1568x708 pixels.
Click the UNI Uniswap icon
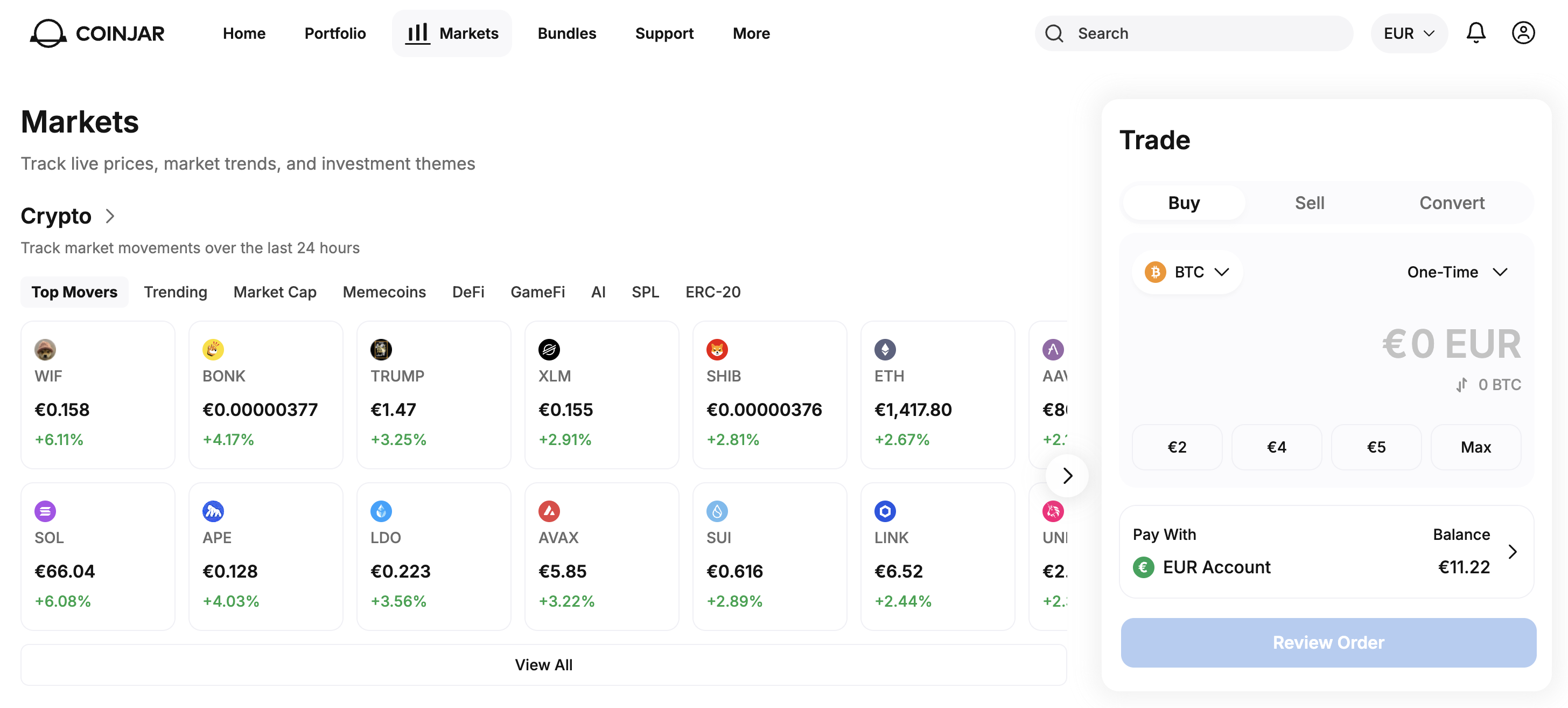pos(1053,511)
